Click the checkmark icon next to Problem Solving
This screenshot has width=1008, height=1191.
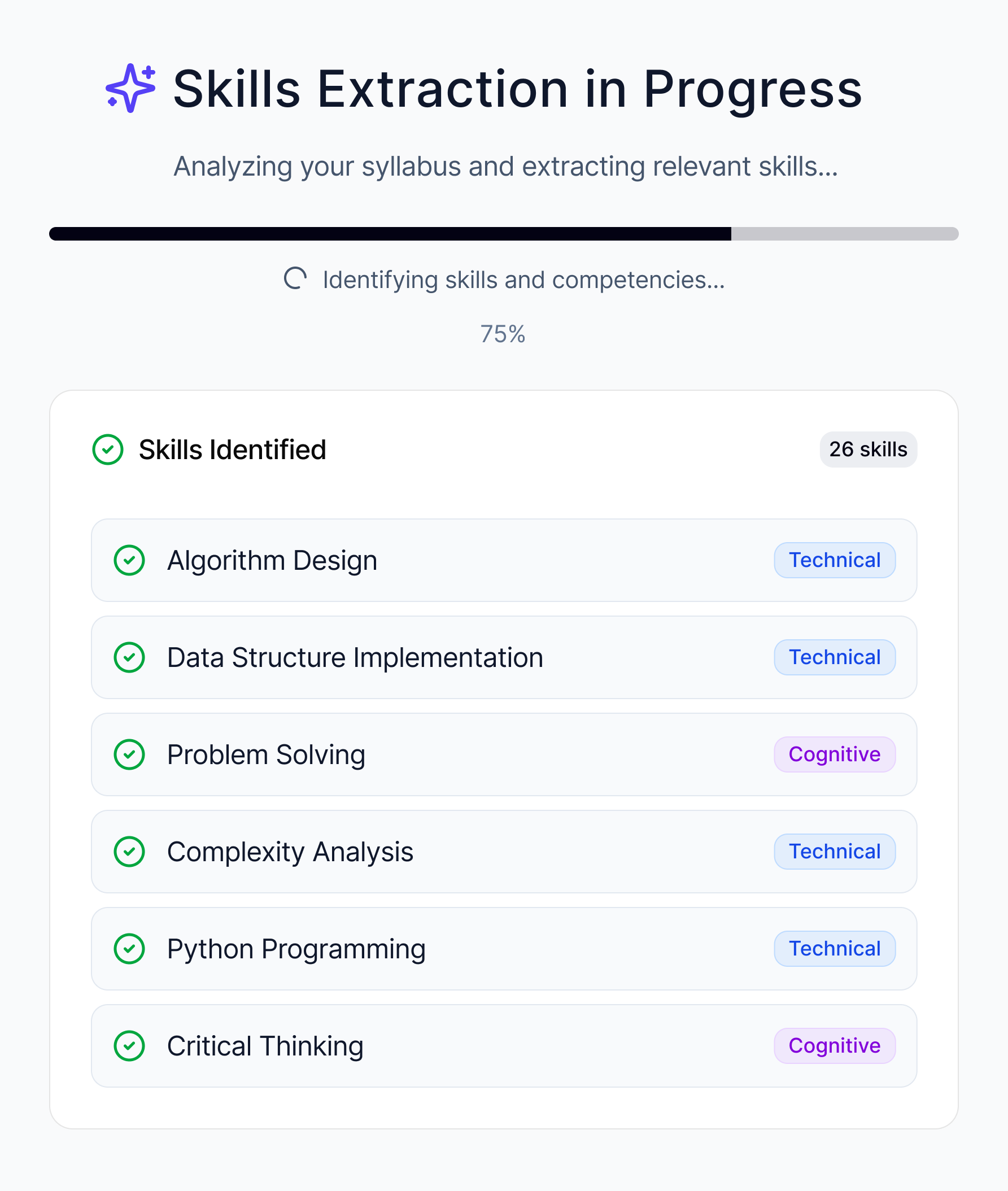(130, 755)
